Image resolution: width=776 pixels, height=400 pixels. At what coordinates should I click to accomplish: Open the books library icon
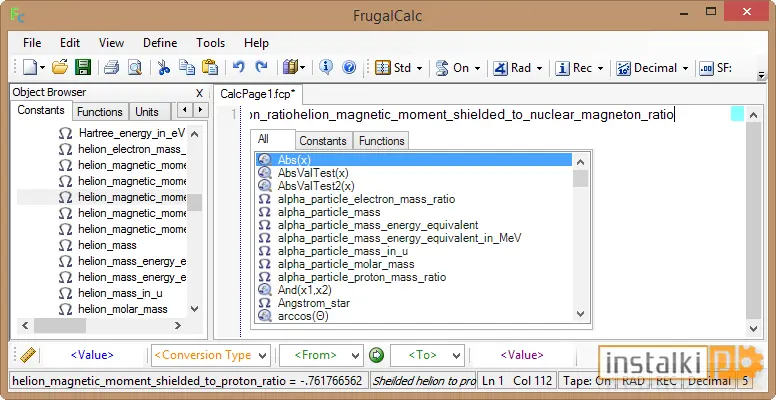[x=290, y=68]
